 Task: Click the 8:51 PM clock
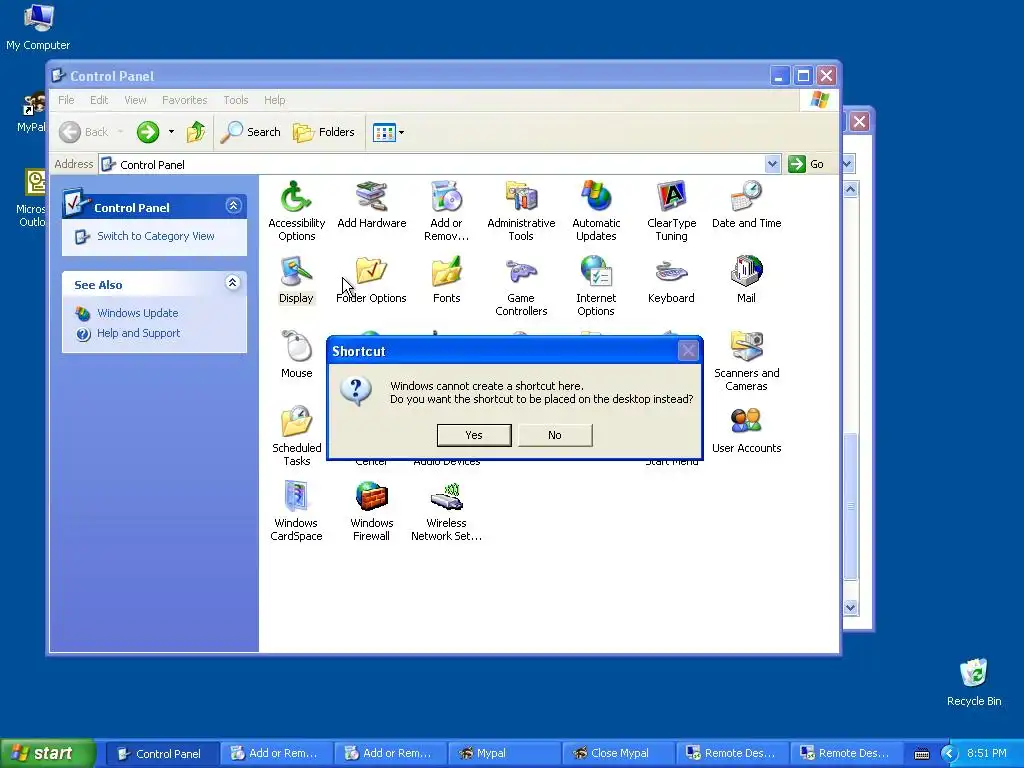(986, 753)
